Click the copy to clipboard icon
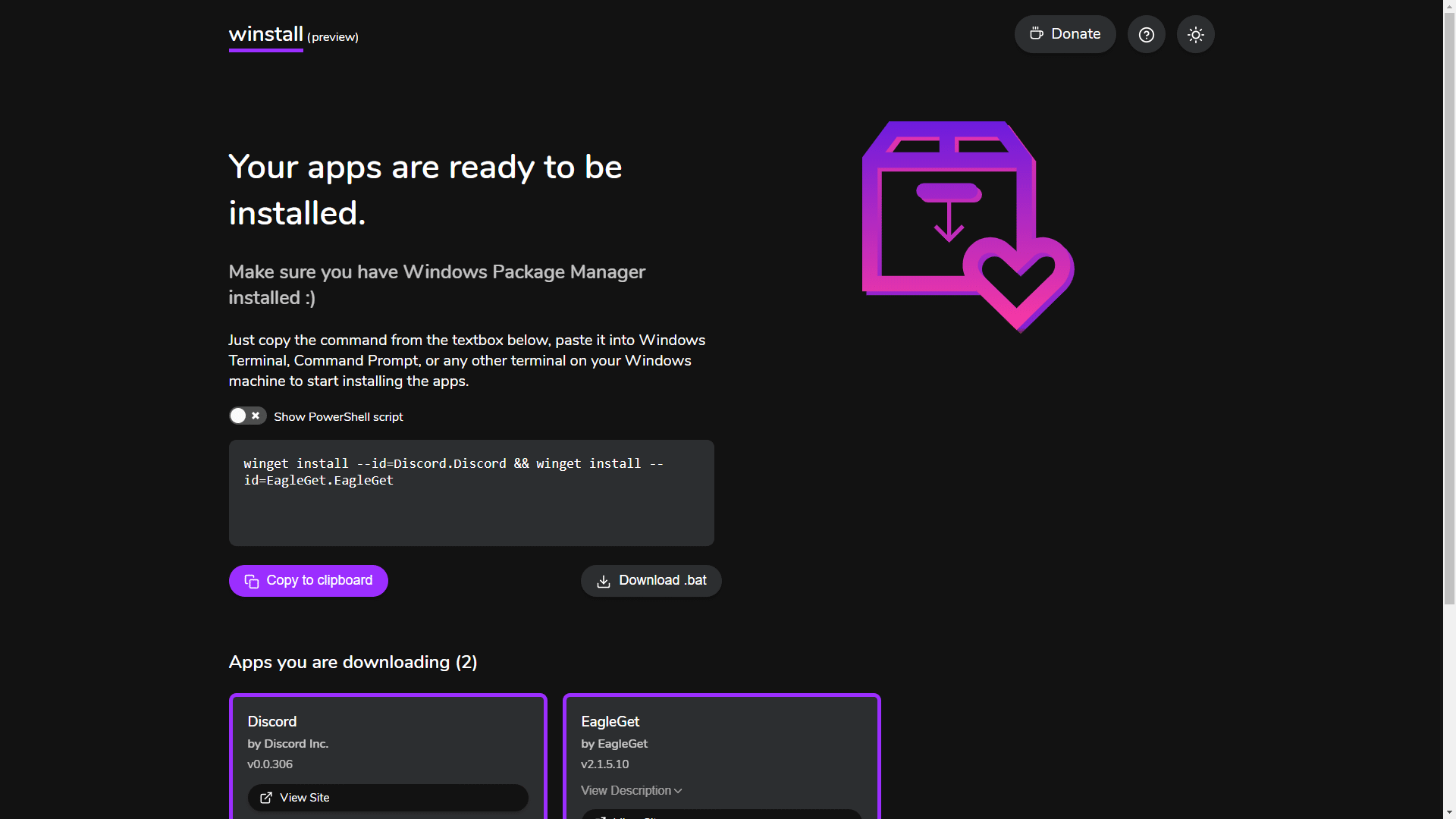Image resolution: width=1456 pixels, height=819 pixels. pos(251,580)
